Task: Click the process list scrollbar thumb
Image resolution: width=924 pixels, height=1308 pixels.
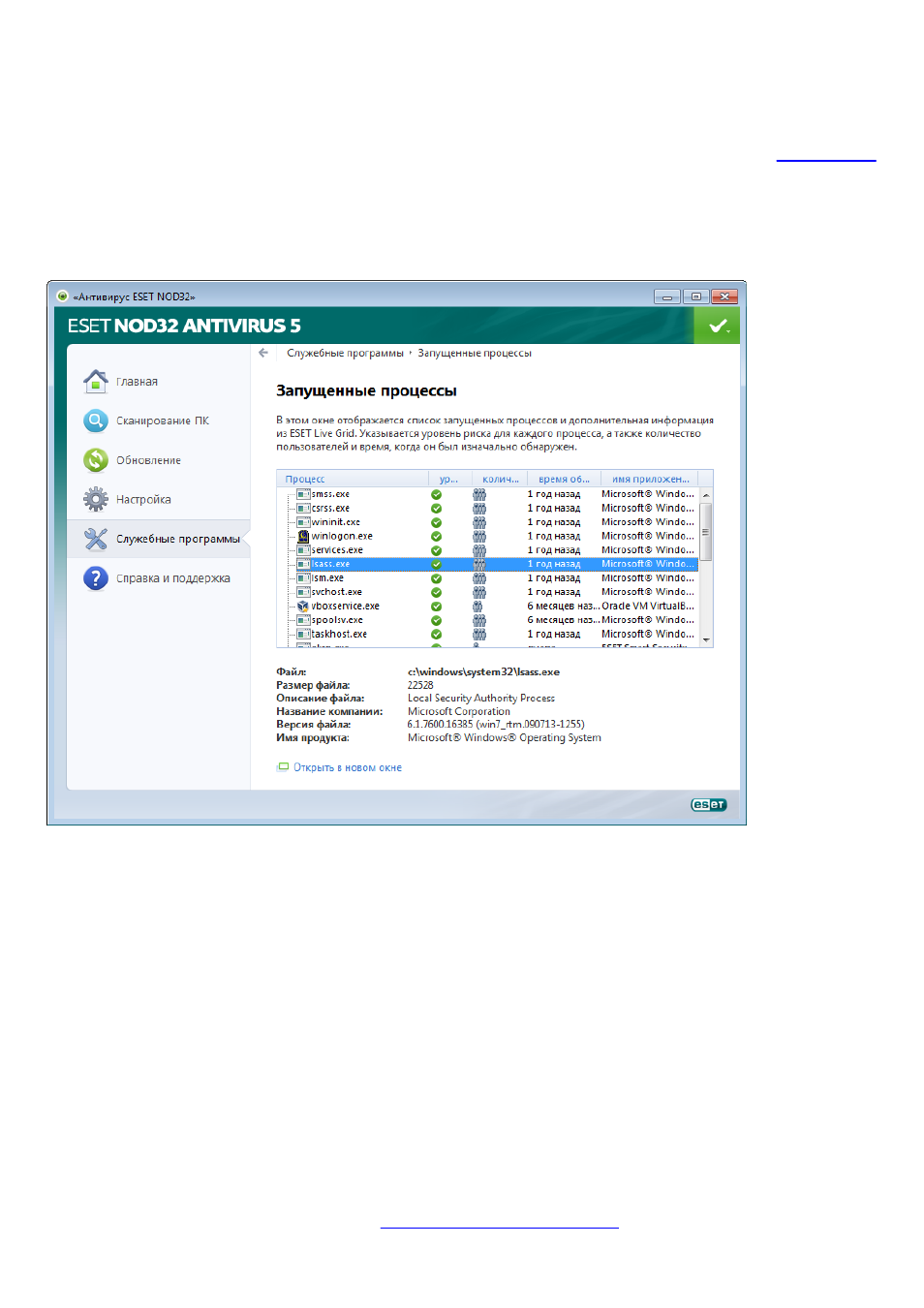Action: pyautogui.click(x=706, y=531)
